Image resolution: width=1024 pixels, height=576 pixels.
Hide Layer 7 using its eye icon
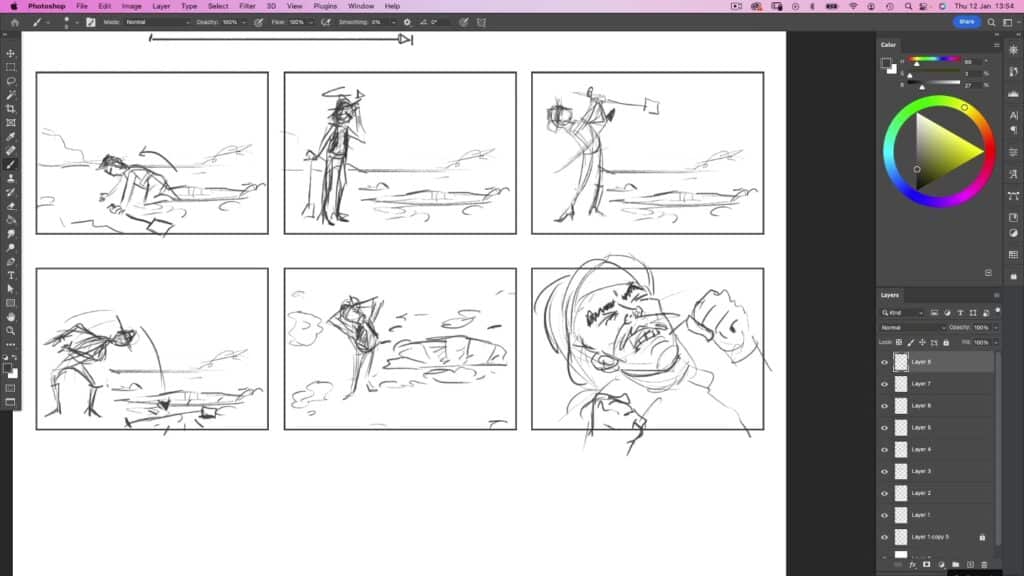[x=884, y=384]
